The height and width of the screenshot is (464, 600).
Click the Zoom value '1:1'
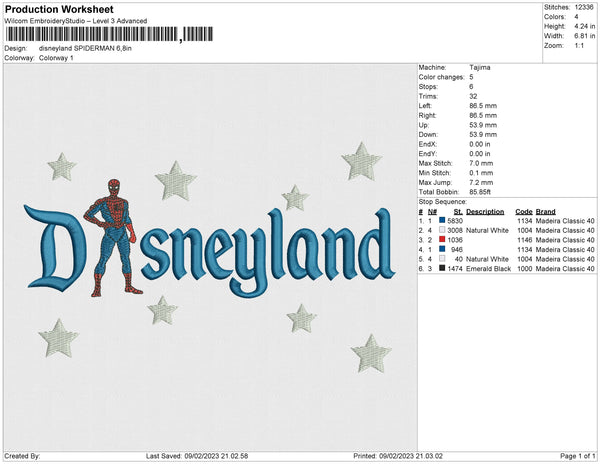(x=579, y=46)
